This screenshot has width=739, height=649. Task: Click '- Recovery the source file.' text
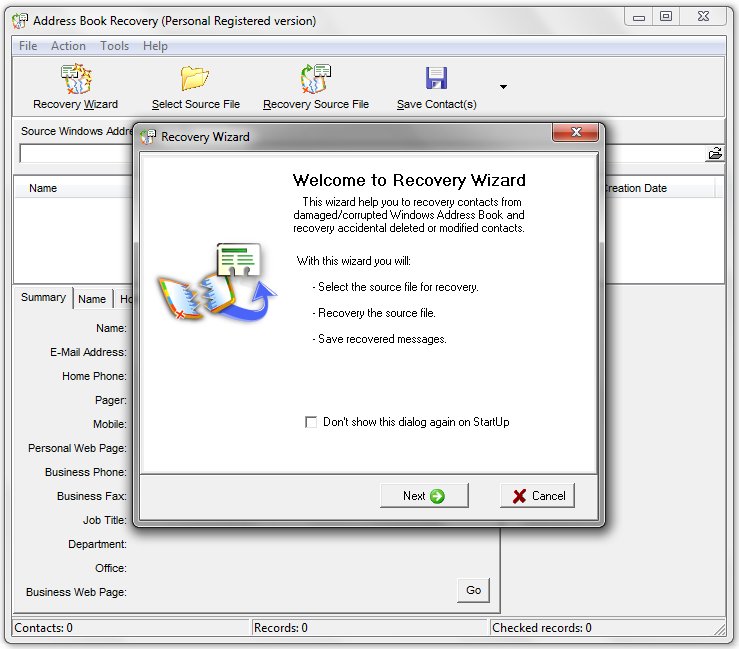[x=374, y=313]
